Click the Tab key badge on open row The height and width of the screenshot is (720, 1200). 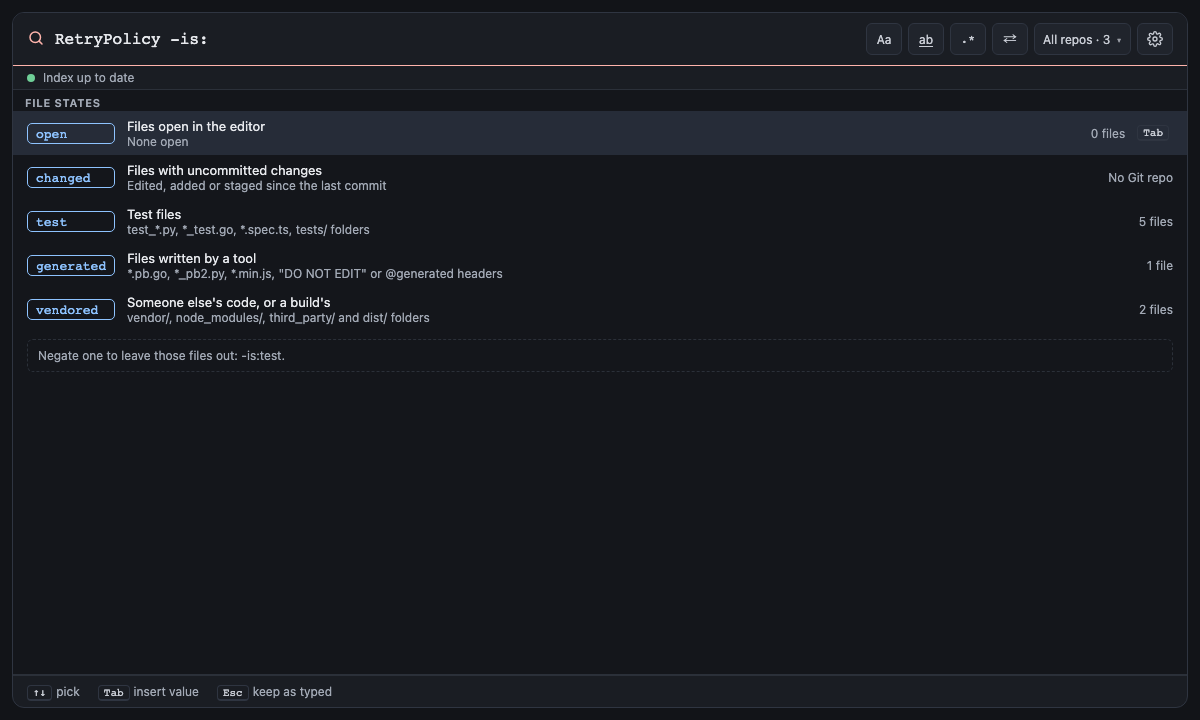click(x=1153, y=133)
